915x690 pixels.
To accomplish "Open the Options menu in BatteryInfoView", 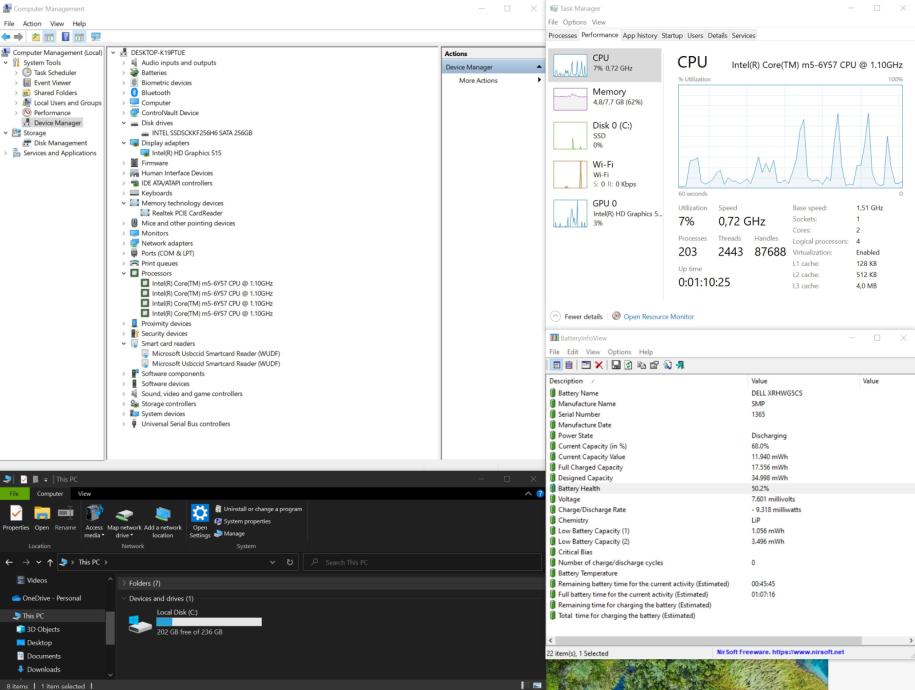I will pos(620,352).
